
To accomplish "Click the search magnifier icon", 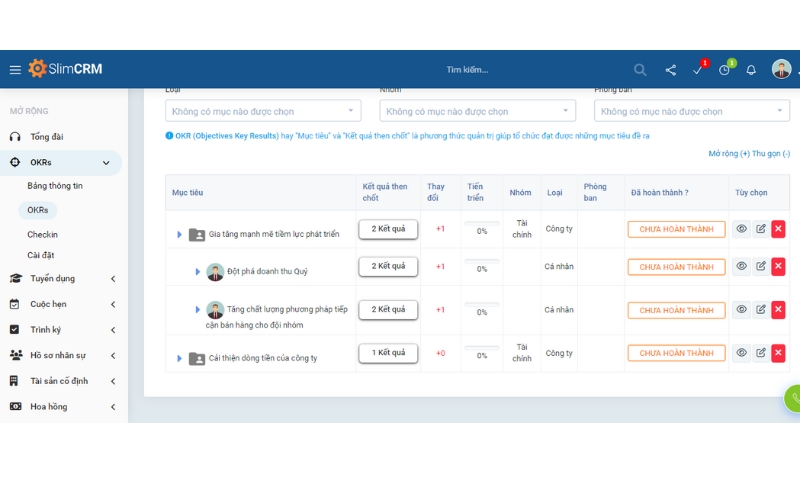I will [x=640, y=70].
